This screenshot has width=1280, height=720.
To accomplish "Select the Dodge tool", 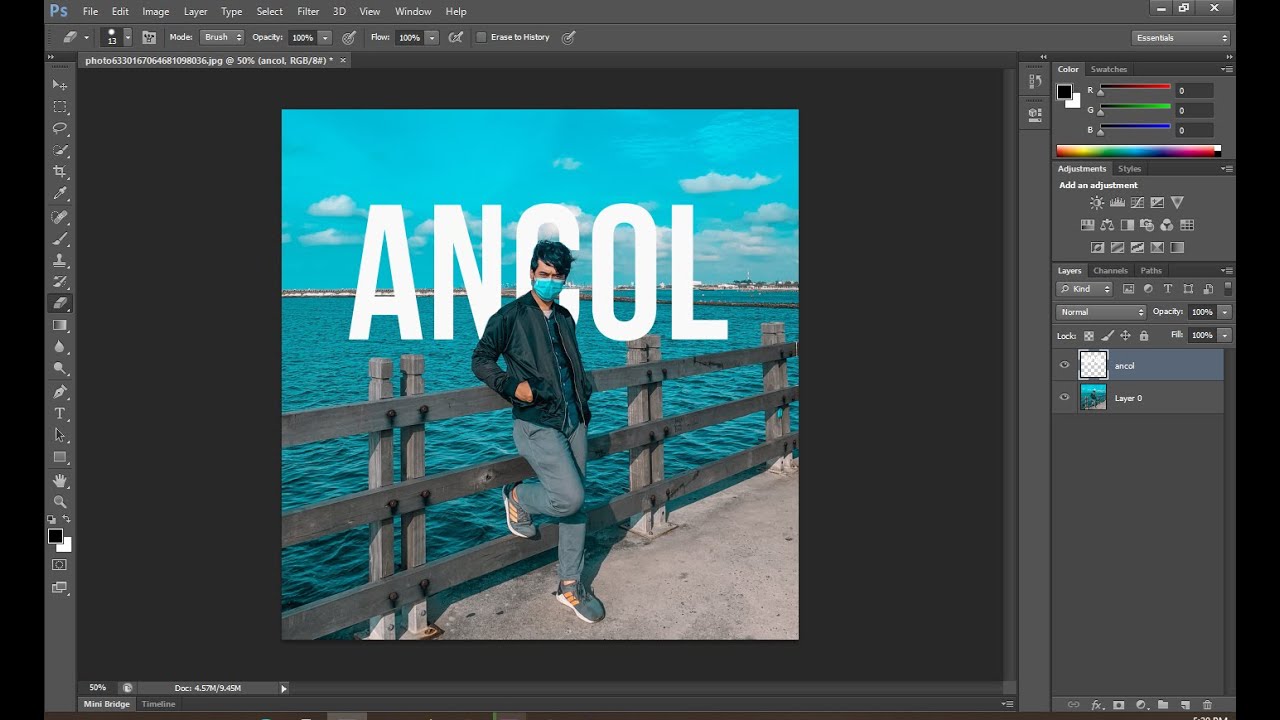I will click(60, 369).
